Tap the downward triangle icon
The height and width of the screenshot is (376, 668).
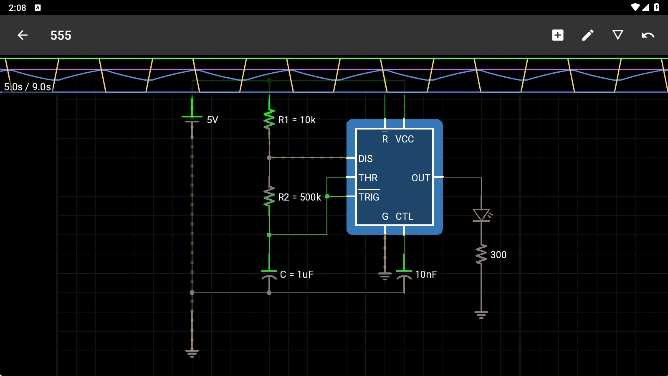[618, 35]
